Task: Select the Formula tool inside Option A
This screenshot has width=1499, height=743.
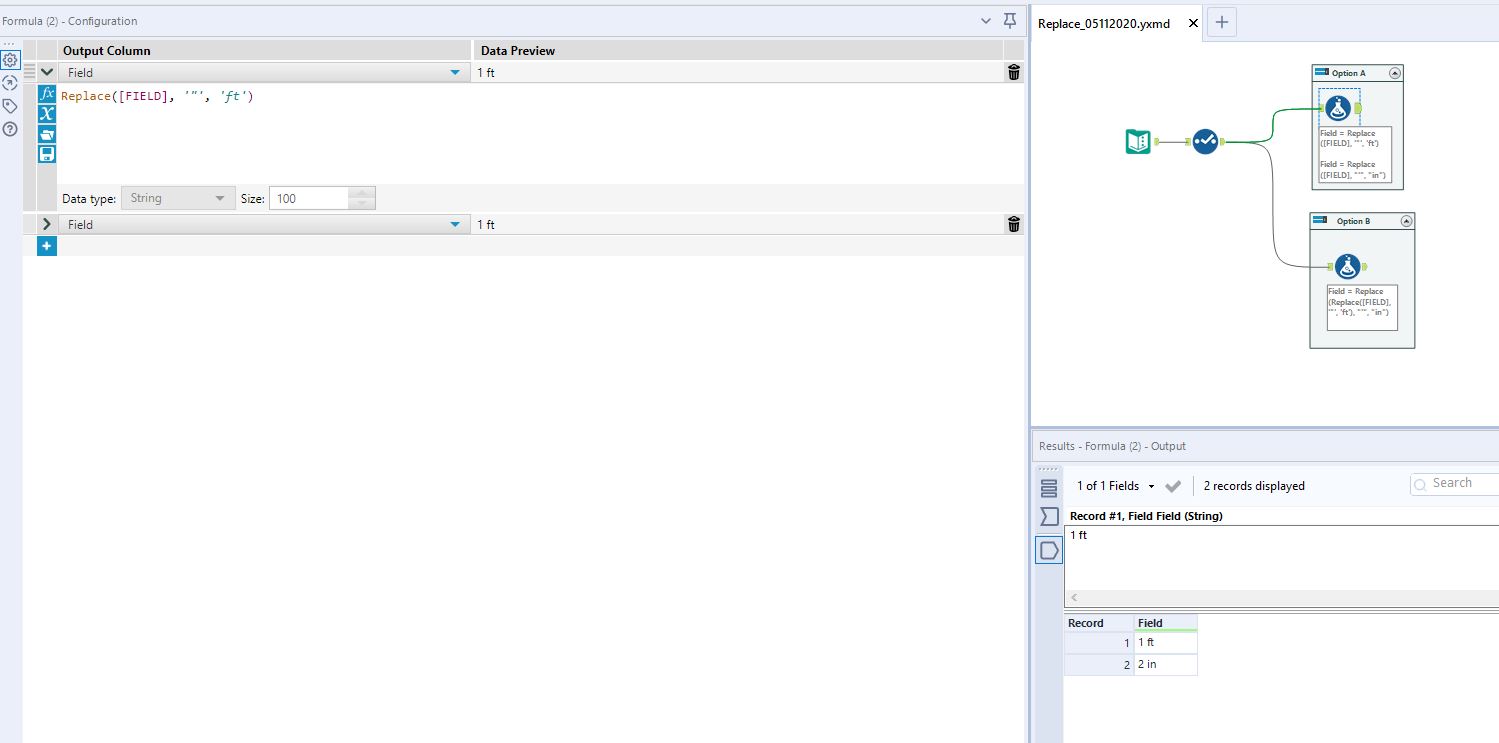Action: pos(1338,108)
